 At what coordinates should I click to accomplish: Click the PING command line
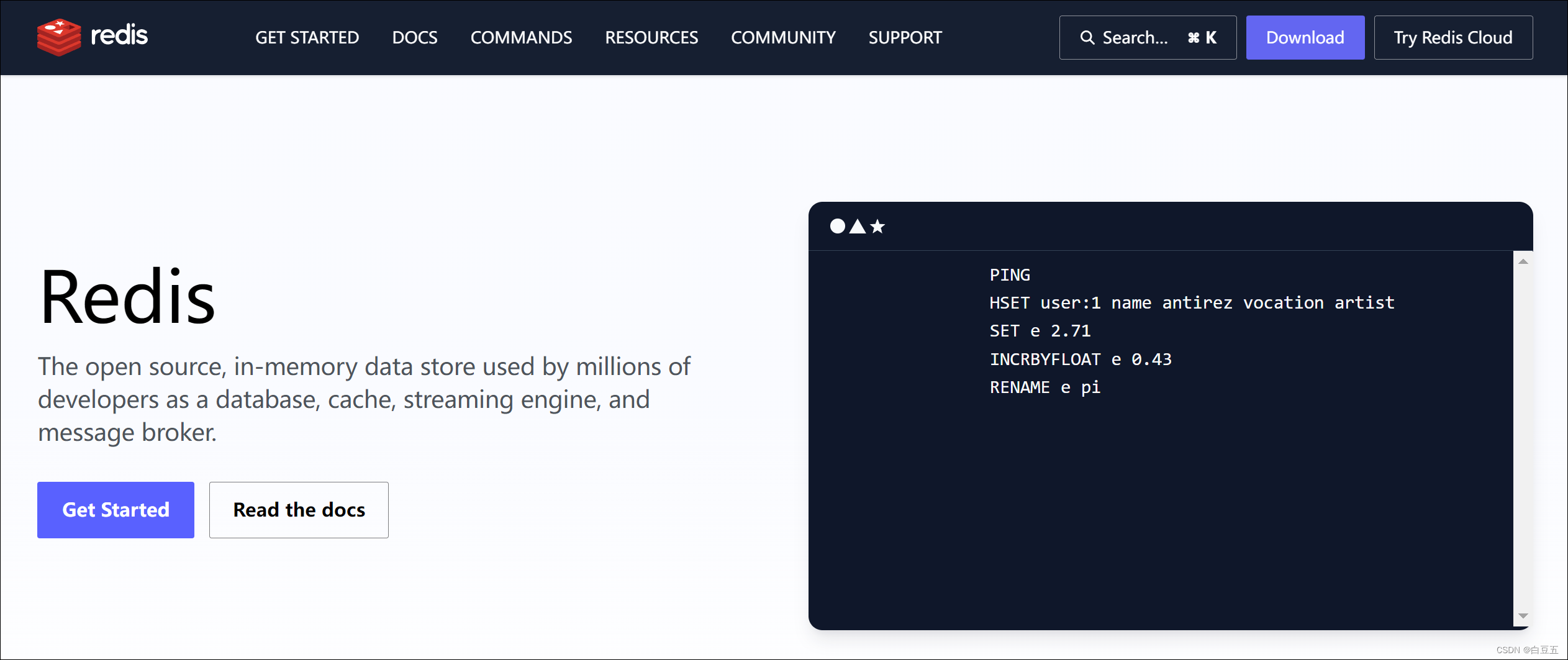coord(1010,275)
